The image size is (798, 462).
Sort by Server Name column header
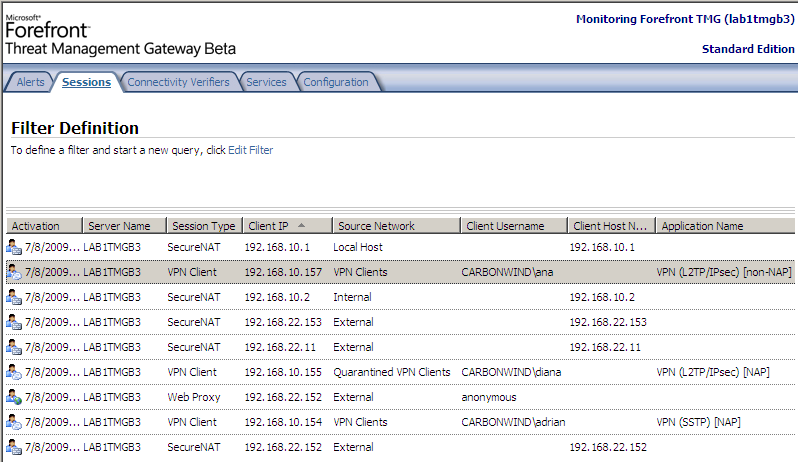pyautogui.click(x=125, y=226)
